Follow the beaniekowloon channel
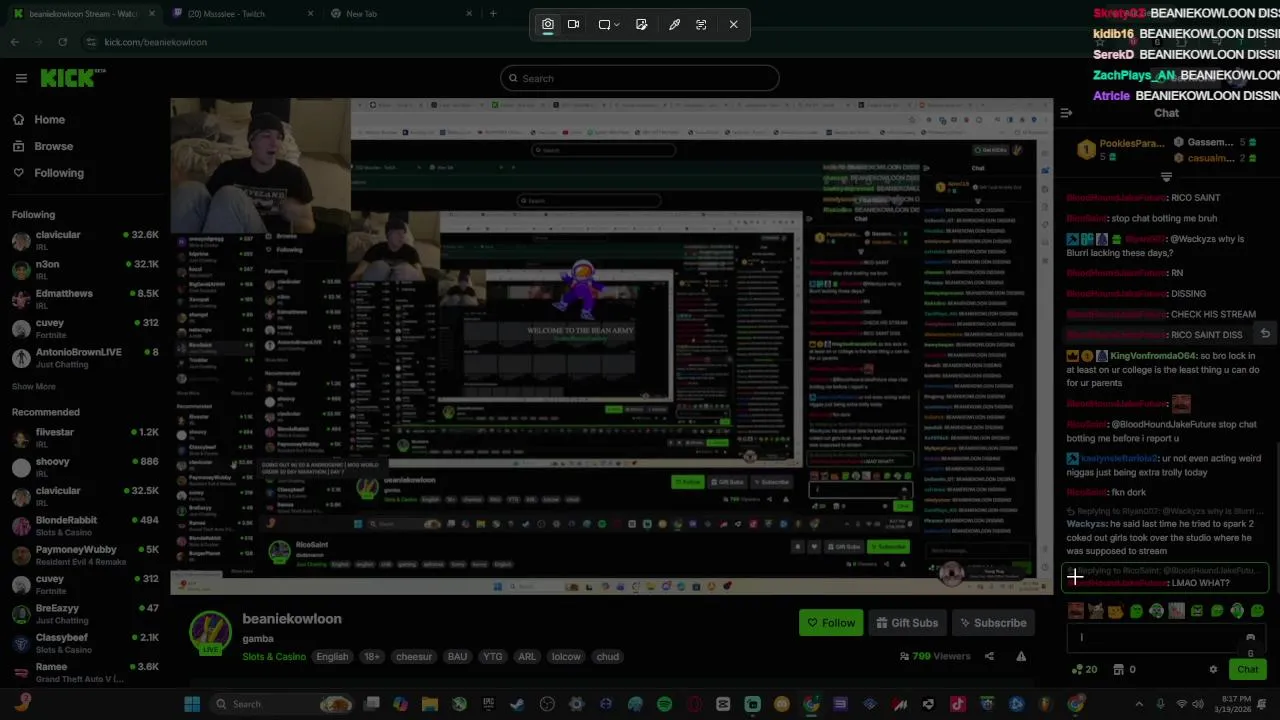Screen dimensions: 1280x720 pos(830,623)
